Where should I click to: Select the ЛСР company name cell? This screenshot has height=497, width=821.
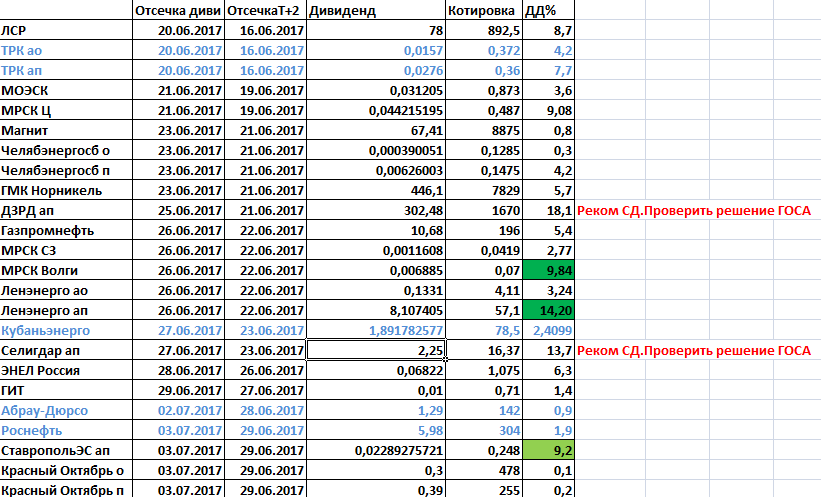tap(66, 30)
